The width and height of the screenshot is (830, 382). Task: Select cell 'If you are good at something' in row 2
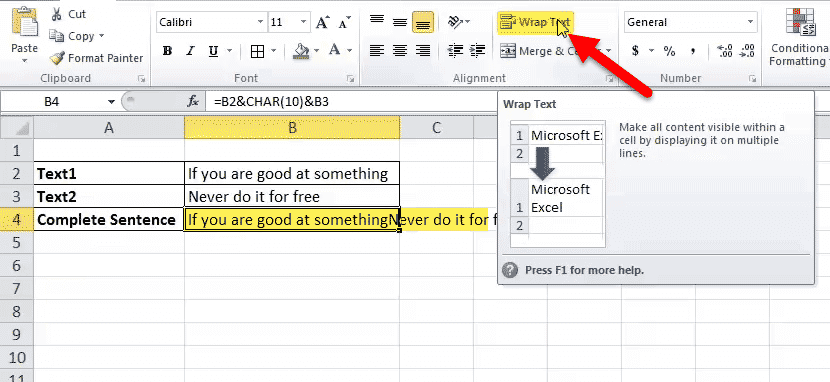pos(292,174)
